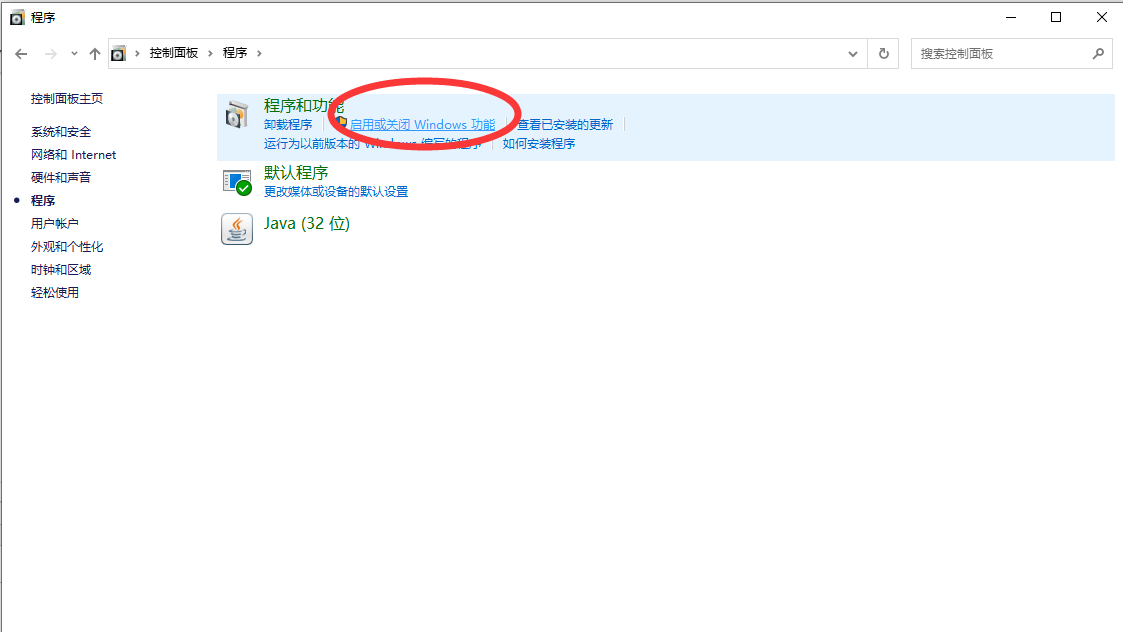Open the Java (32-bit) icon
The image size is (1123, 632).
[x=236, y=229]
